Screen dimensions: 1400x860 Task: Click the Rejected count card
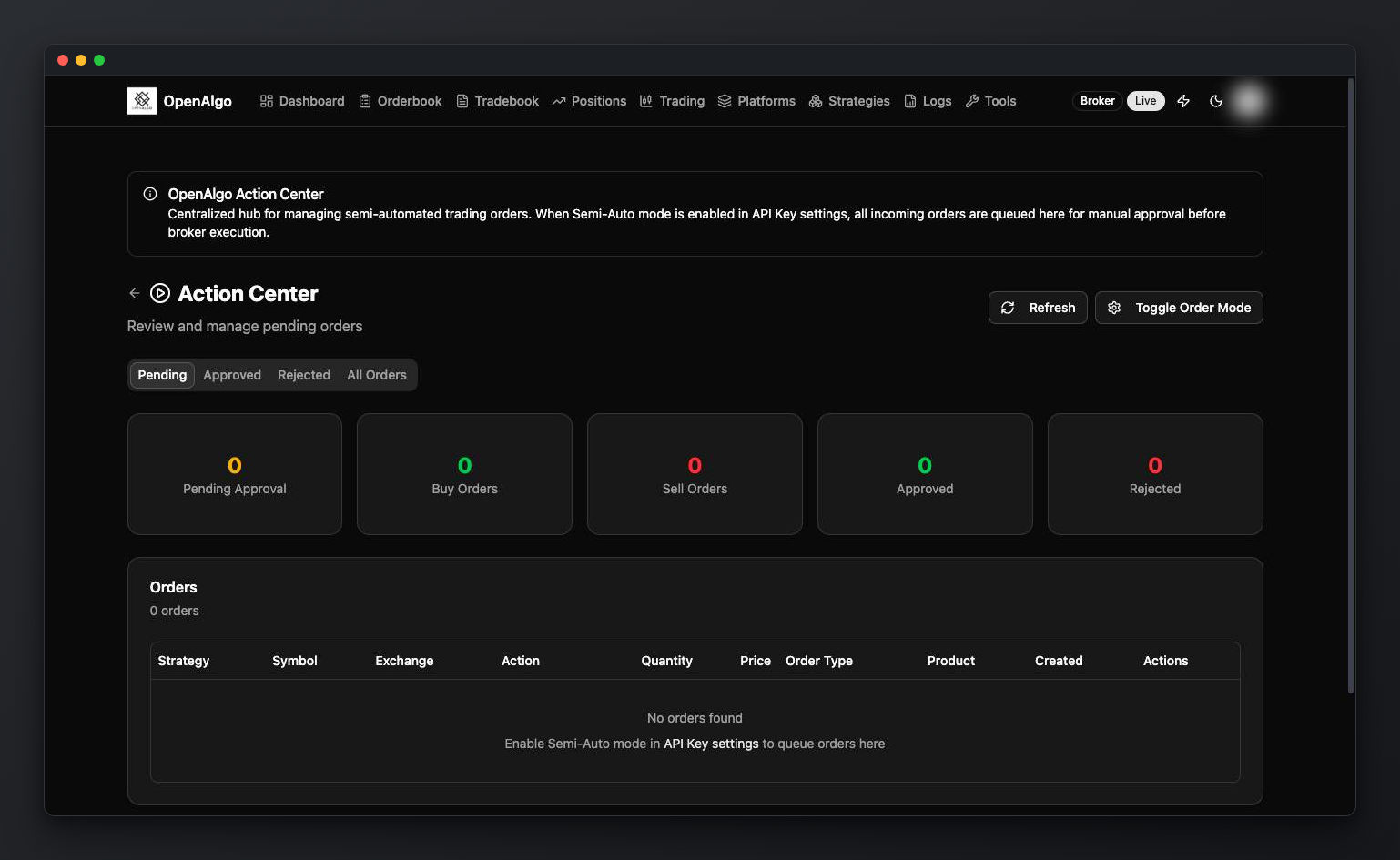pyautogui.click(x=1155, y=474)
